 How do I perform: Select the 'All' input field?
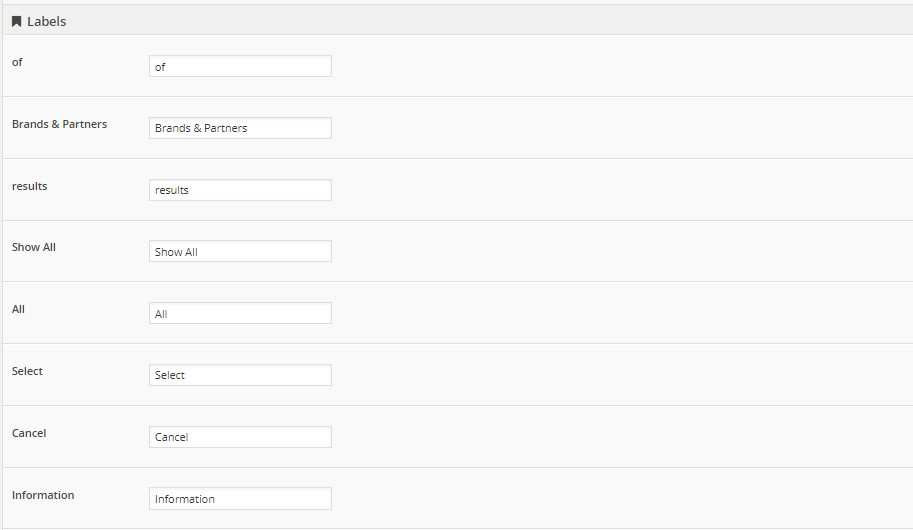(240, 314)
